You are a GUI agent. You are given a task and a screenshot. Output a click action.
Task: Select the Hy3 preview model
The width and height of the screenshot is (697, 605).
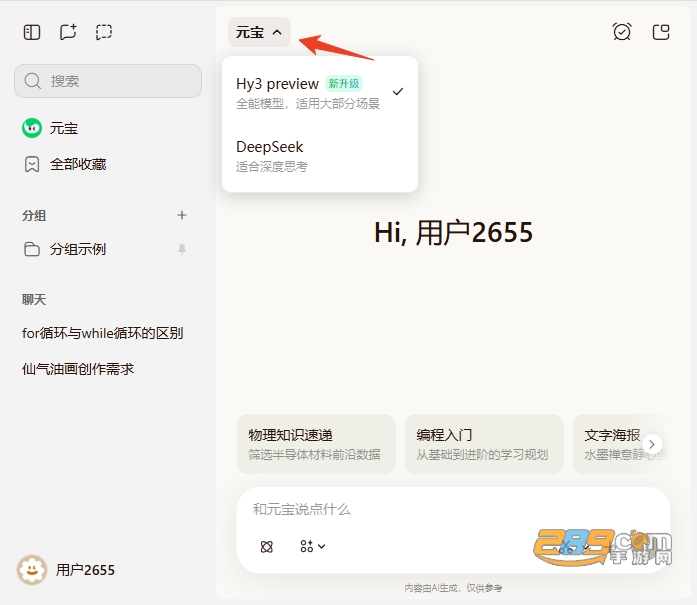click(320, 93)
